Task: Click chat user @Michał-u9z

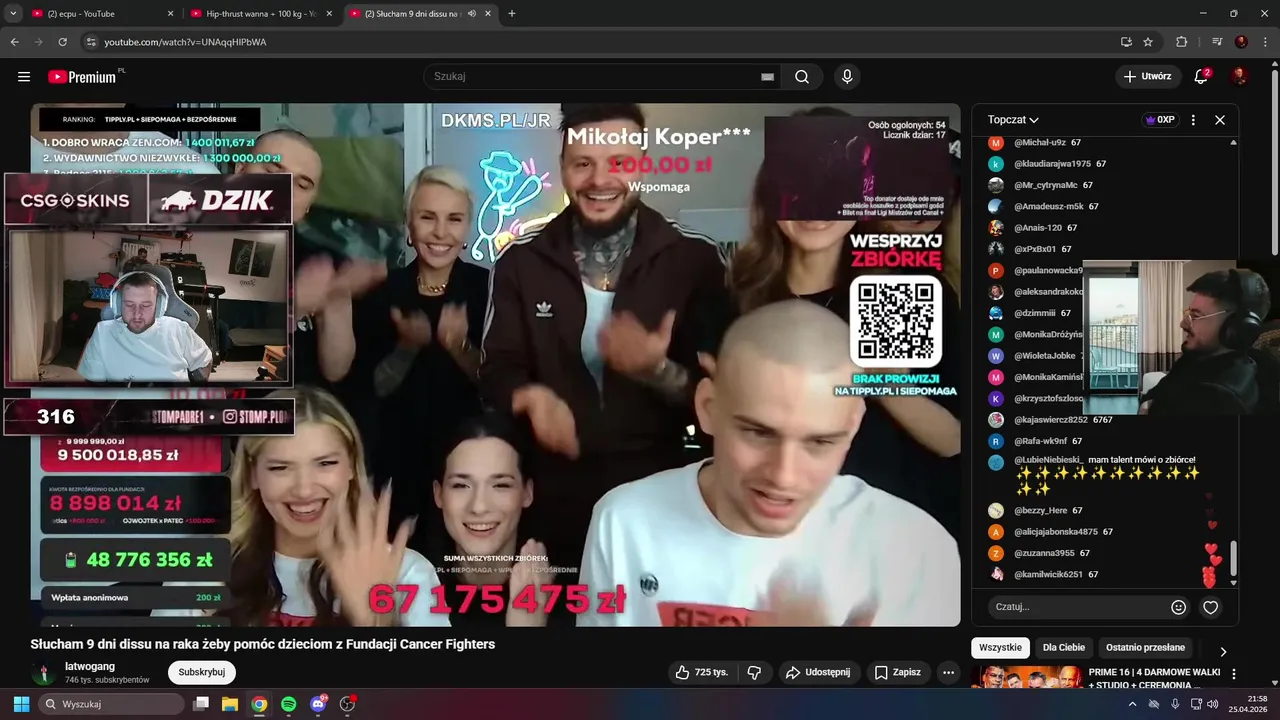Action: (1040, 143)
